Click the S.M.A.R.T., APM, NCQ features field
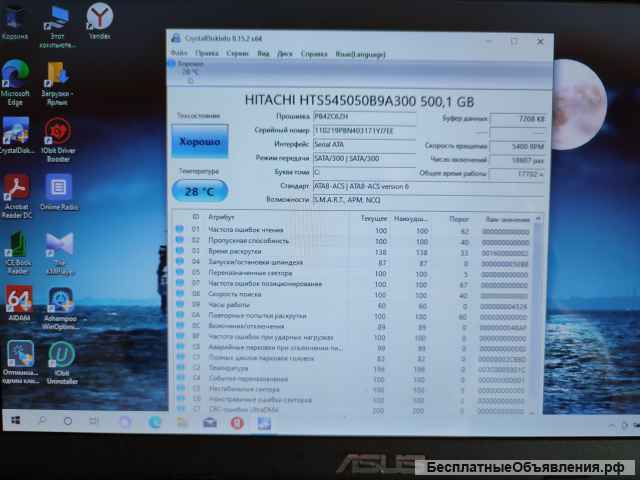The height and width of the screenshot is (480, 640). (x=429, y=200)
